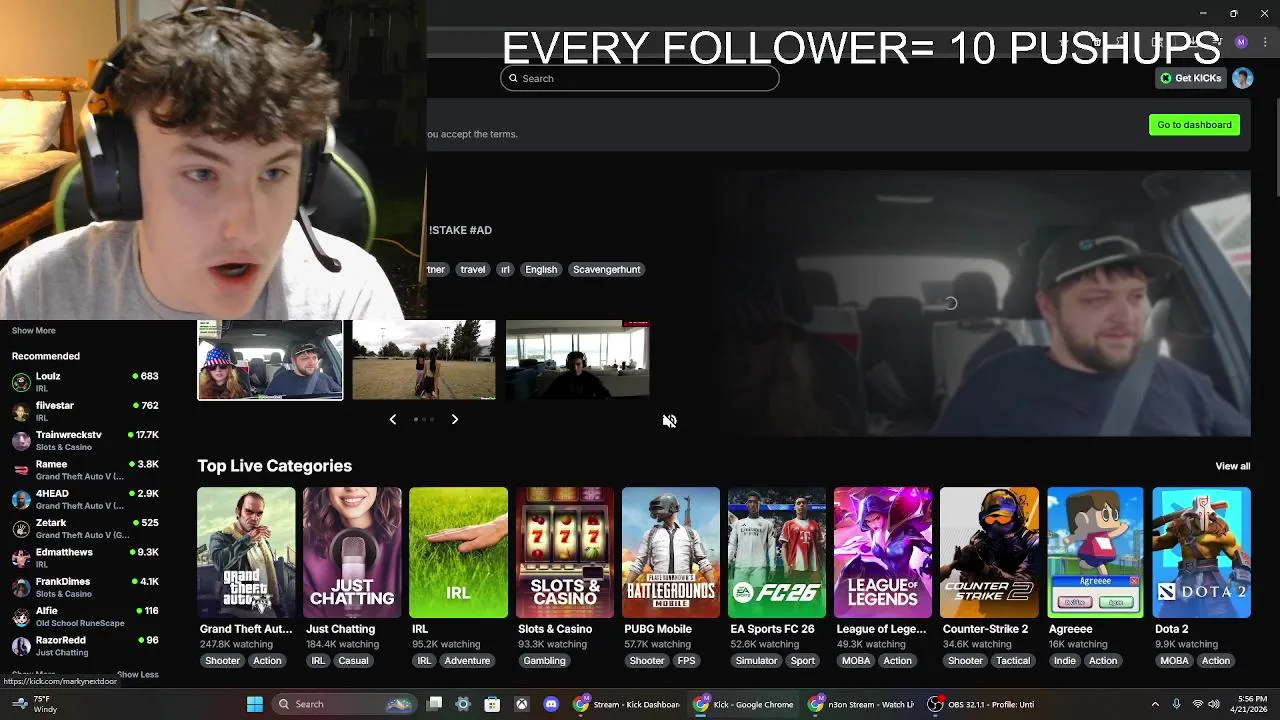Click the travel tag

pos(473,269)
